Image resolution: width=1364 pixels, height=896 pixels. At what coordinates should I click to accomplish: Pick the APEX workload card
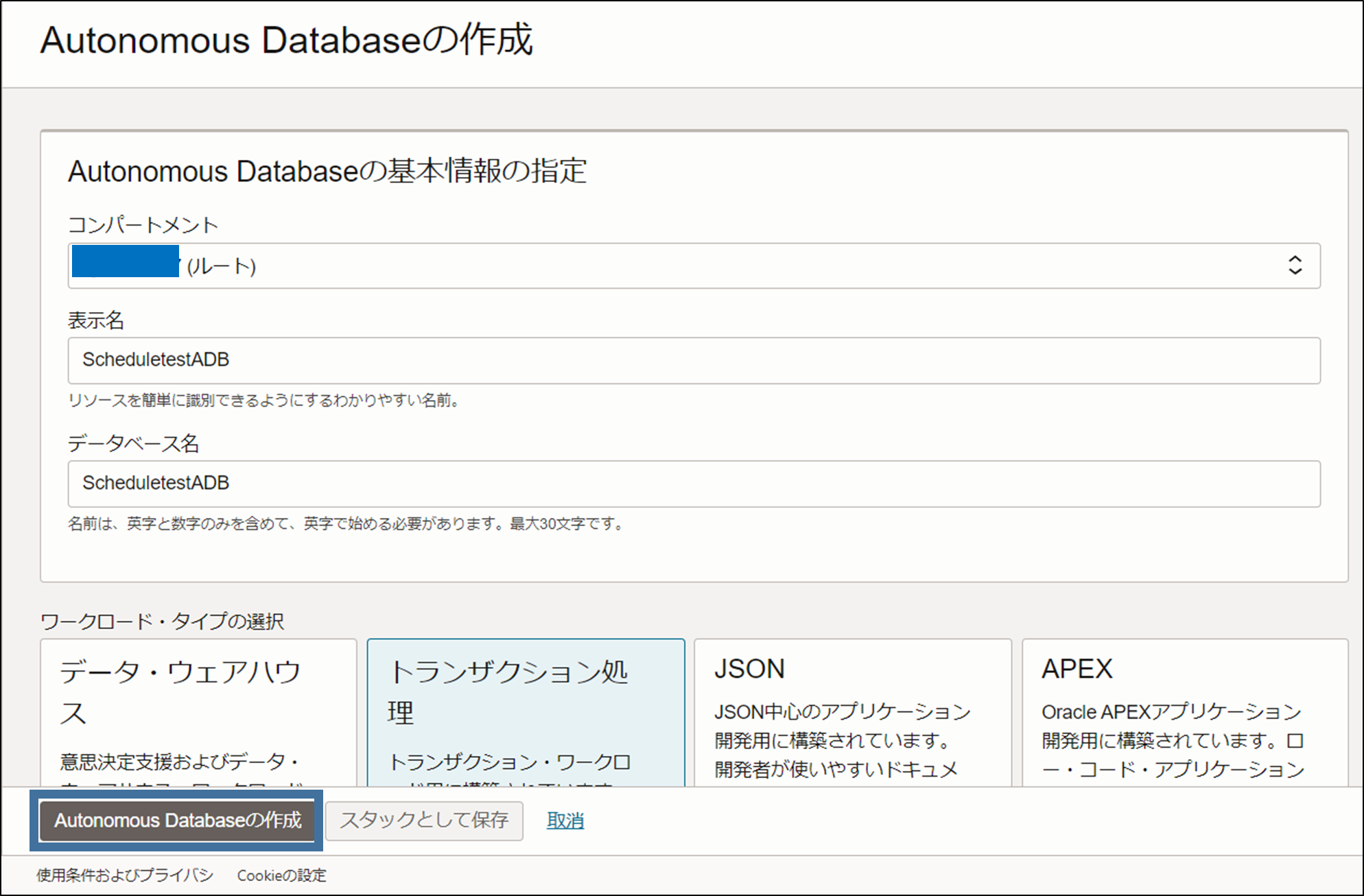(1184, 712)
